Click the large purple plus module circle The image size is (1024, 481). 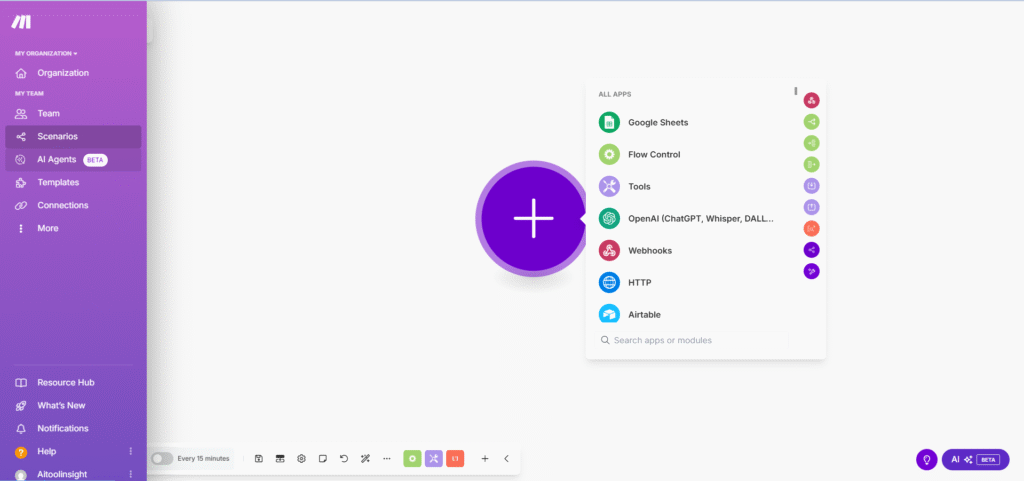pyautogui.click(x=534, y=217)
